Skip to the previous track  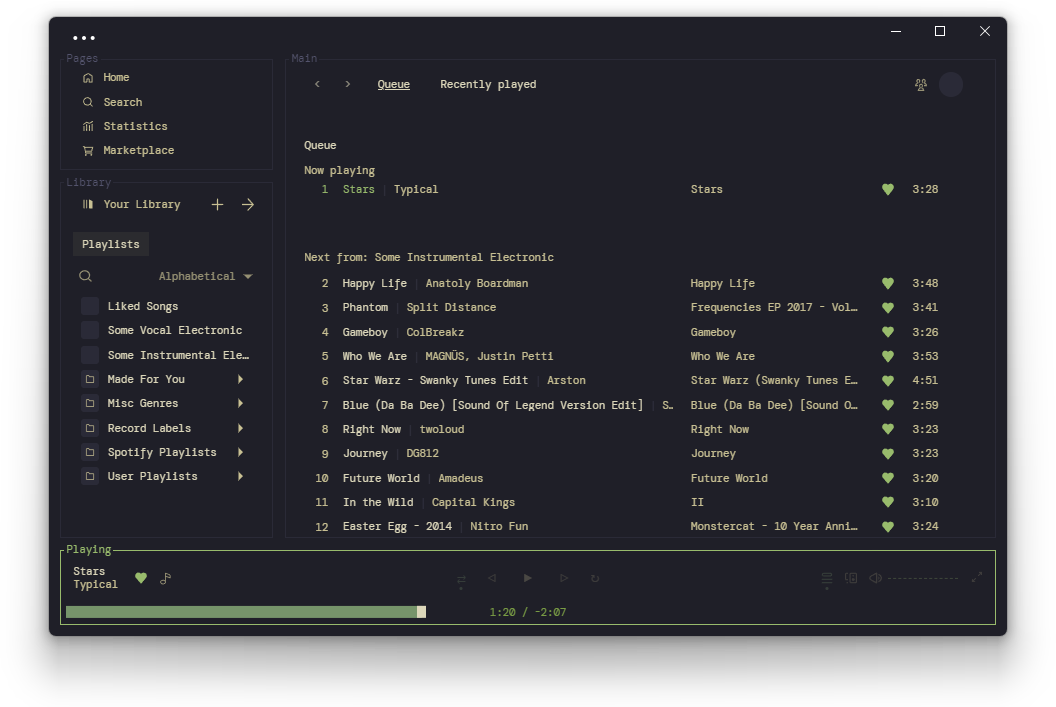point(492,578)
